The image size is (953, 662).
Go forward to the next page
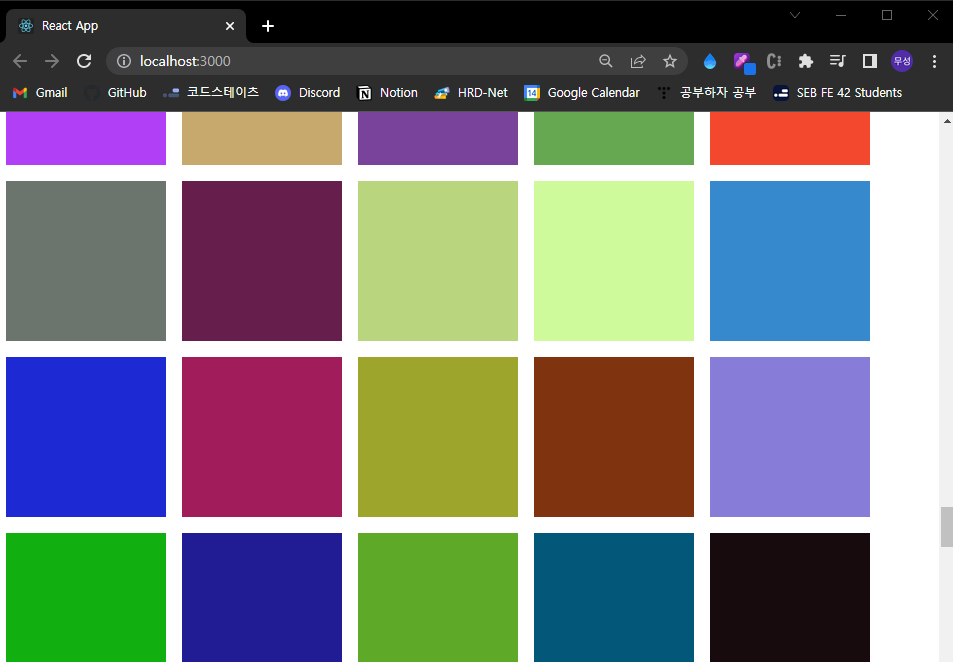click(52, 61)
